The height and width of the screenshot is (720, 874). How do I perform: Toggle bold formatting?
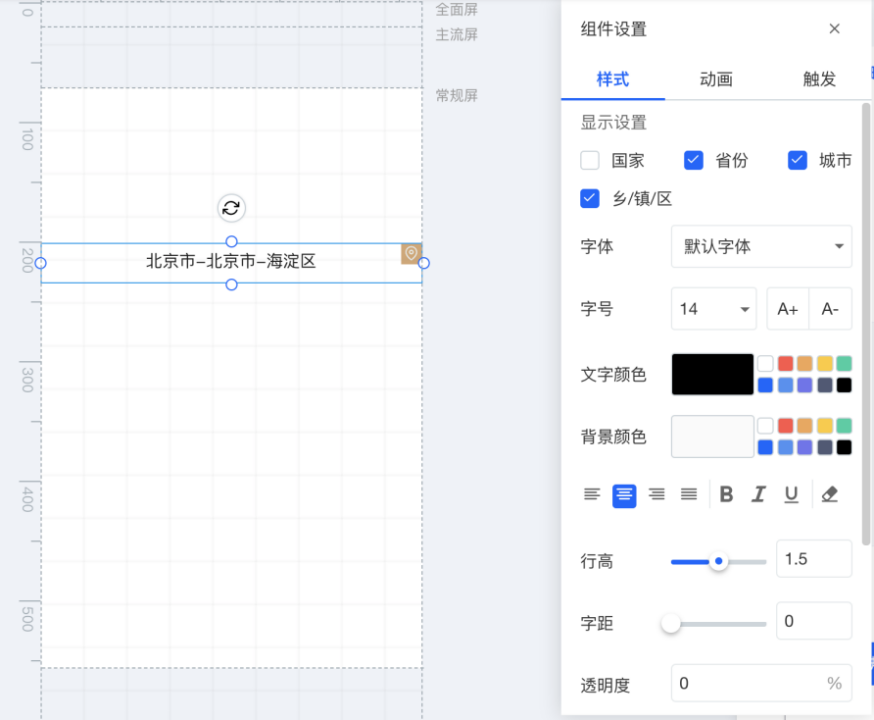pos(726,494)
